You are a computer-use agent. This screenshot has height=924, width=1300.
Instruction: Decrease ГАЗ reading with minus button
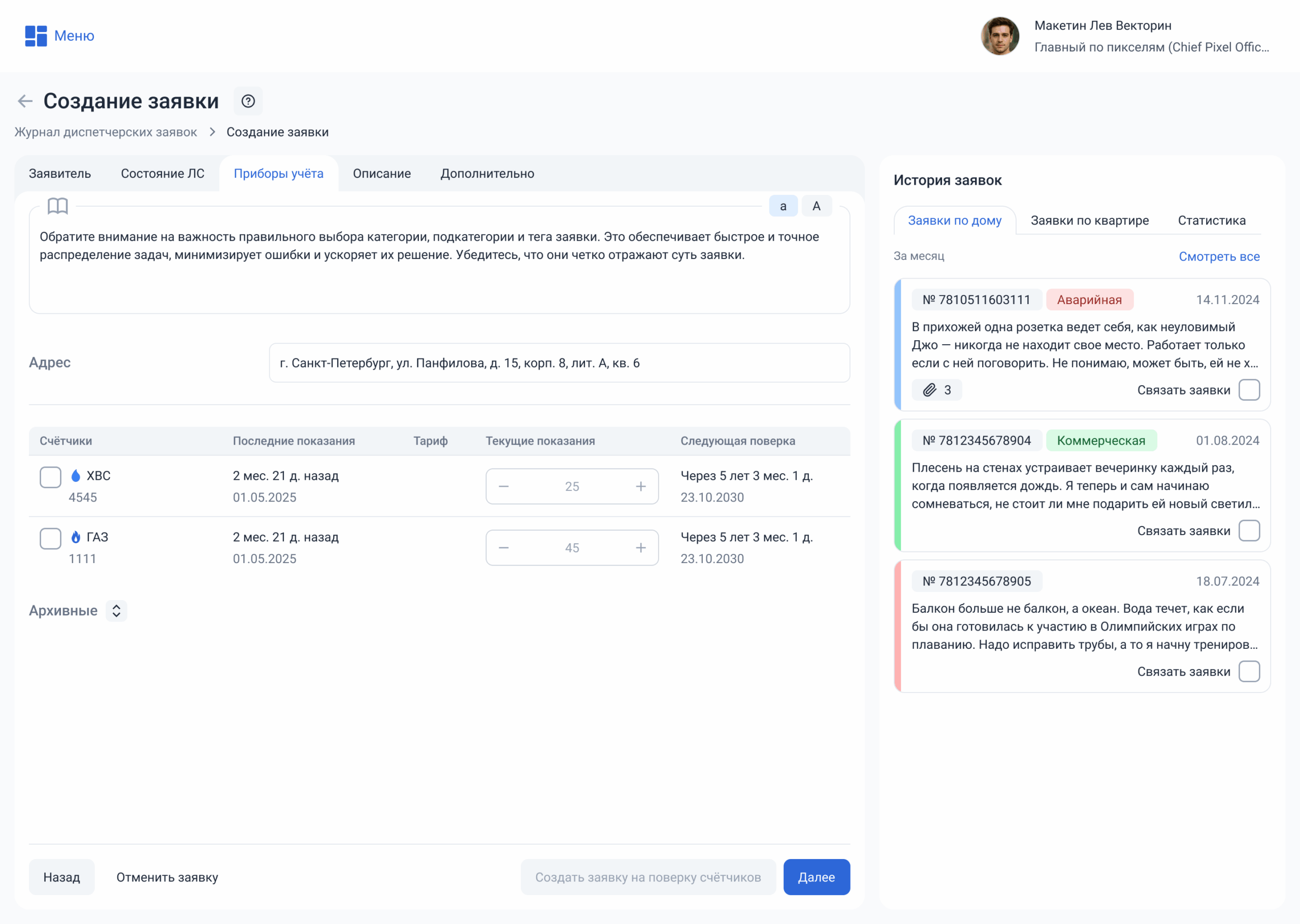[504, 548]
